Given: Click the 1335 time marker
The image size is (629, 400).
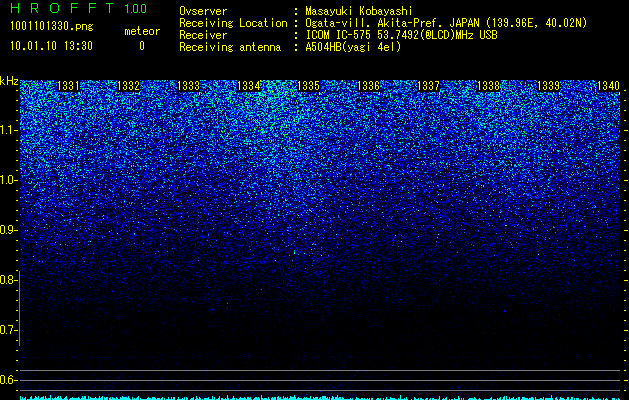Looking at the screenshot, I should pyautogui.click(x=308, y=86).
